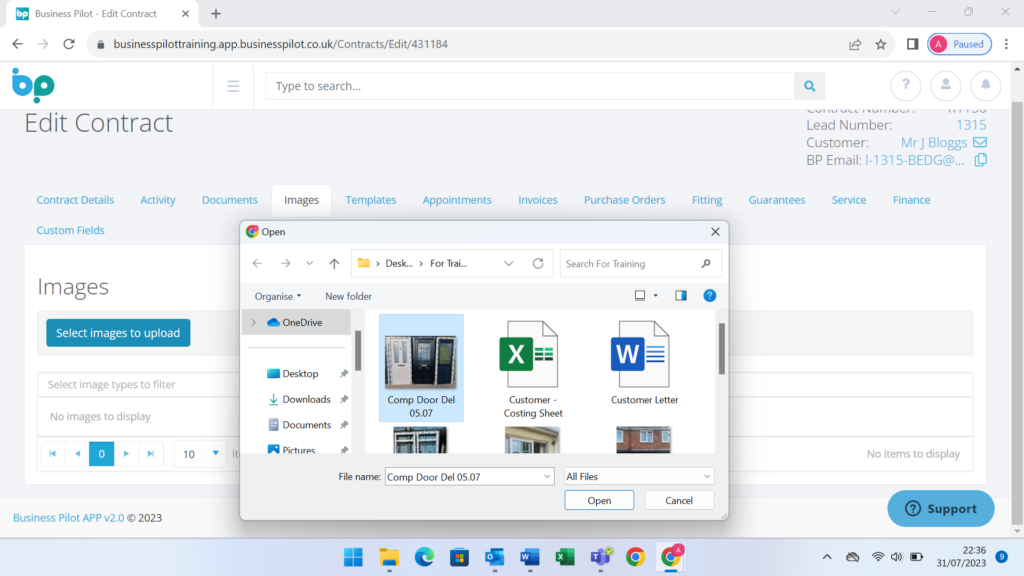Click the preview pane icon in dialog
The width and height of the screenshot is (1024, 576).
681,296
